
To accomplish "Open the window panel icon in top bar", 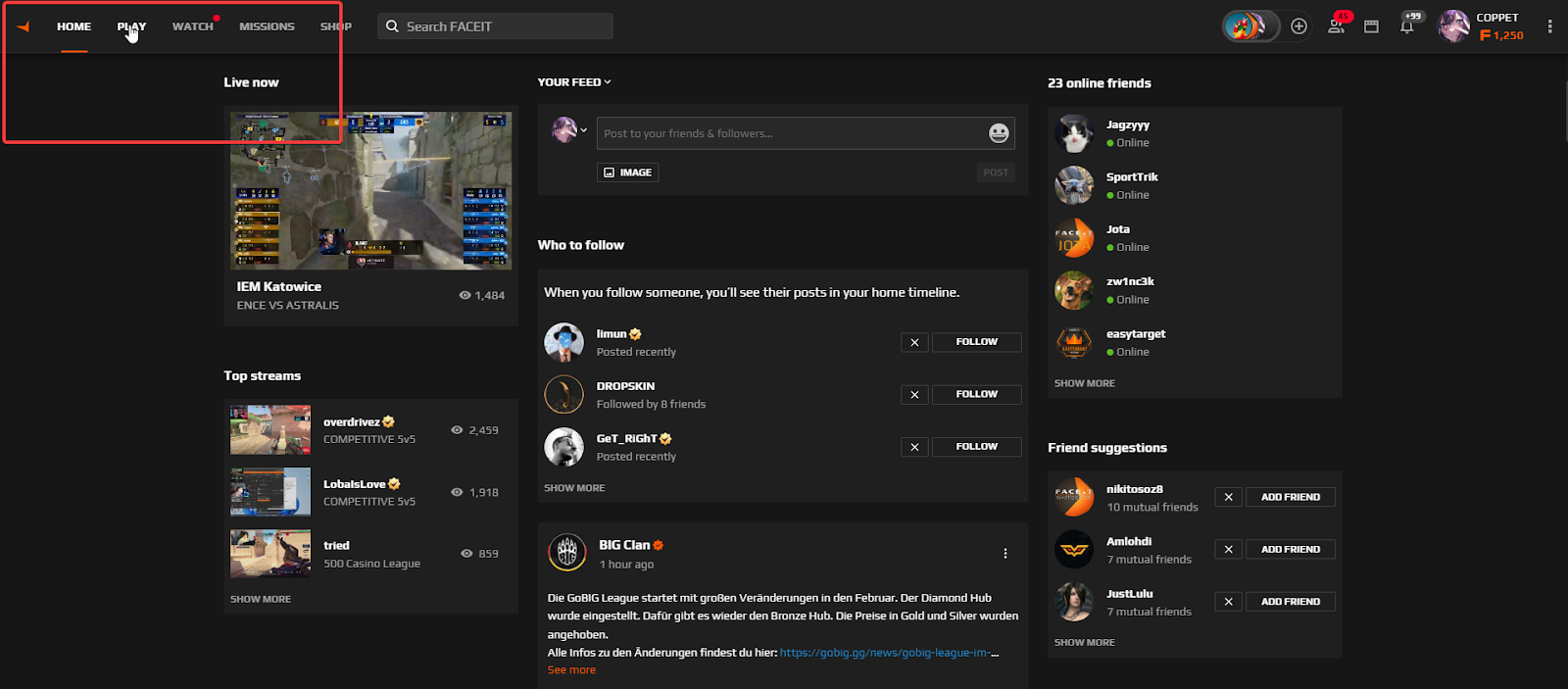I will click(x=1371, y=26).
